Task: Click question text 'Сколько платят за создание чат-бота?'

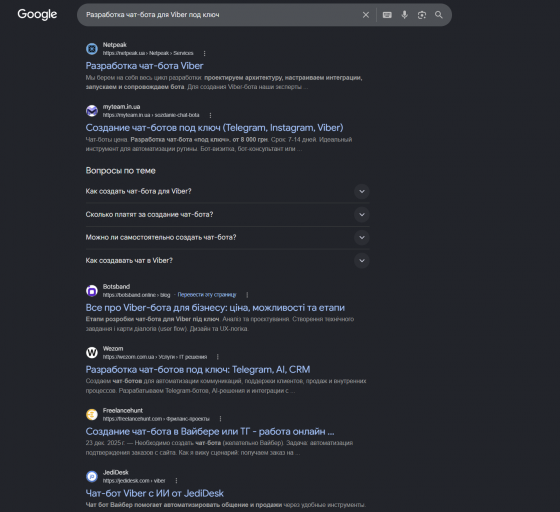Action: [149, 215]
